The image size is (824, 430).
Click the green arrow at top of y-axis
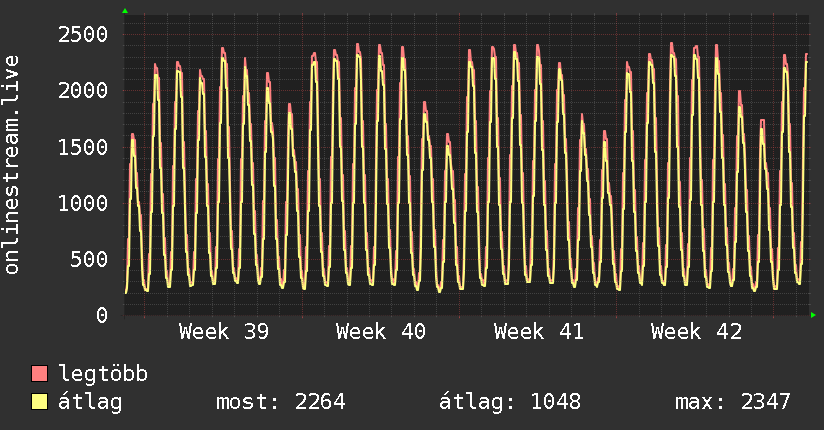[125, 11]
